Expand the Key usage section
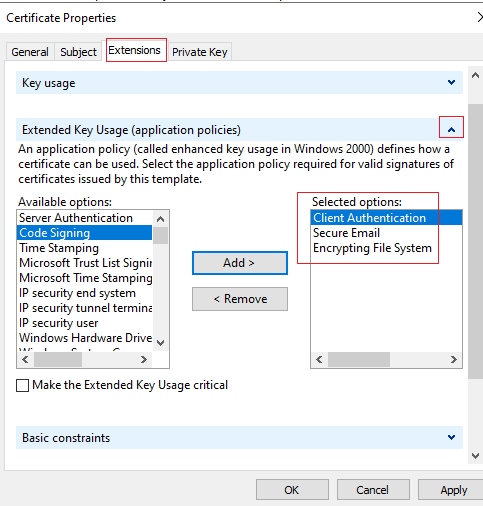483x506 pixels. coord(451,82)
